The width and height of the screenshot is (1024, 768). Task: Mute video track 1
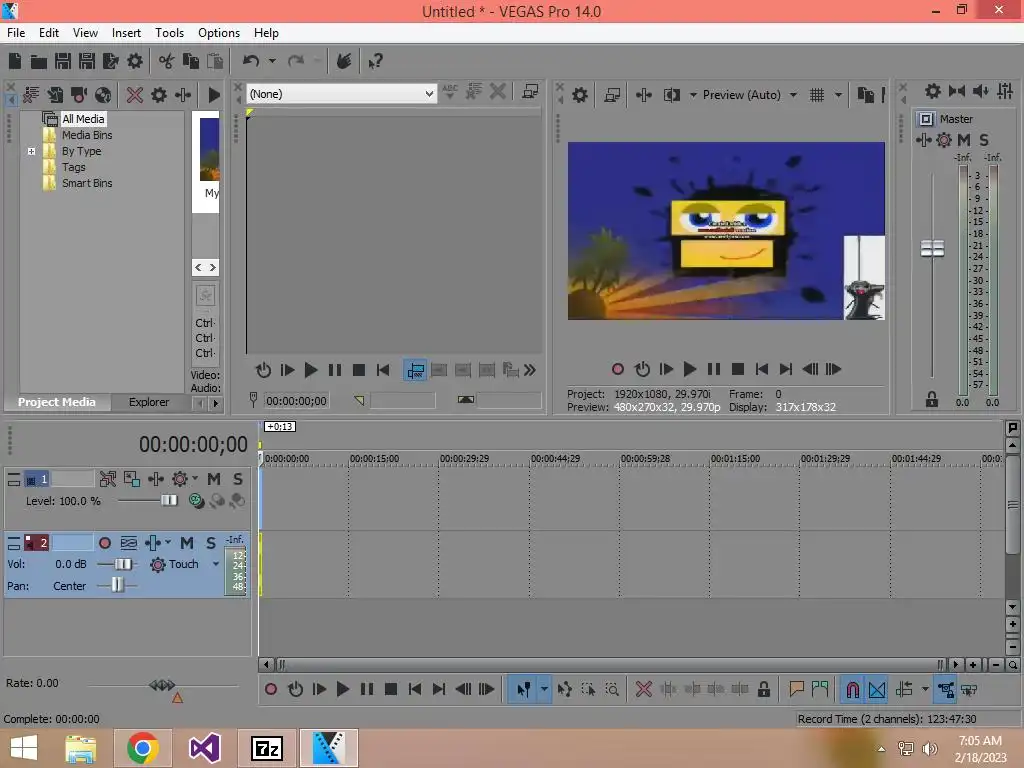[x=214, y=479]
